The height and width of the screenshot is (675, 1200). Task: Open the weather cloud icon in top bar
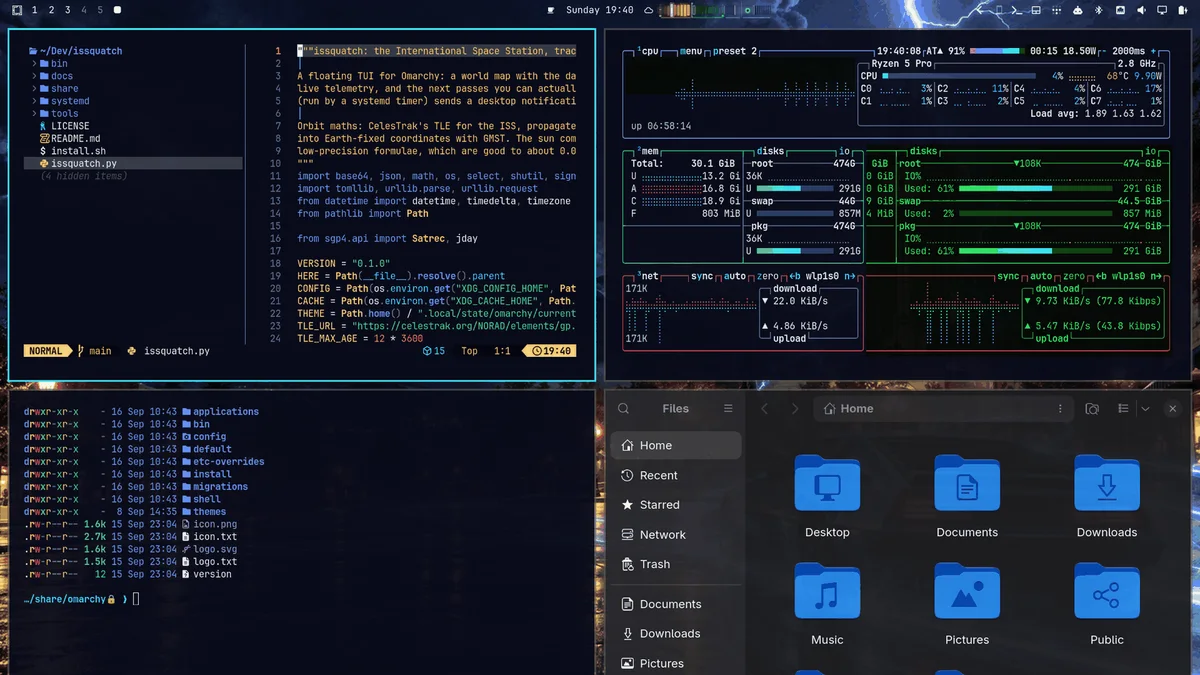click(648, 10)
